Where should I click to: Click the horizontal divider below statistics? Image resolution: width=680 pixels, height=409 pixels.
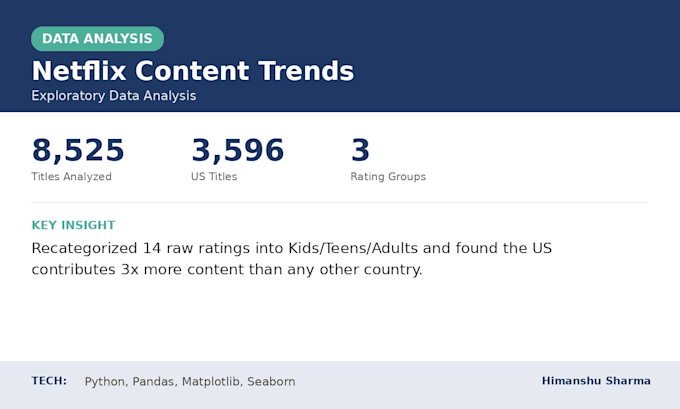pos(340,203)
